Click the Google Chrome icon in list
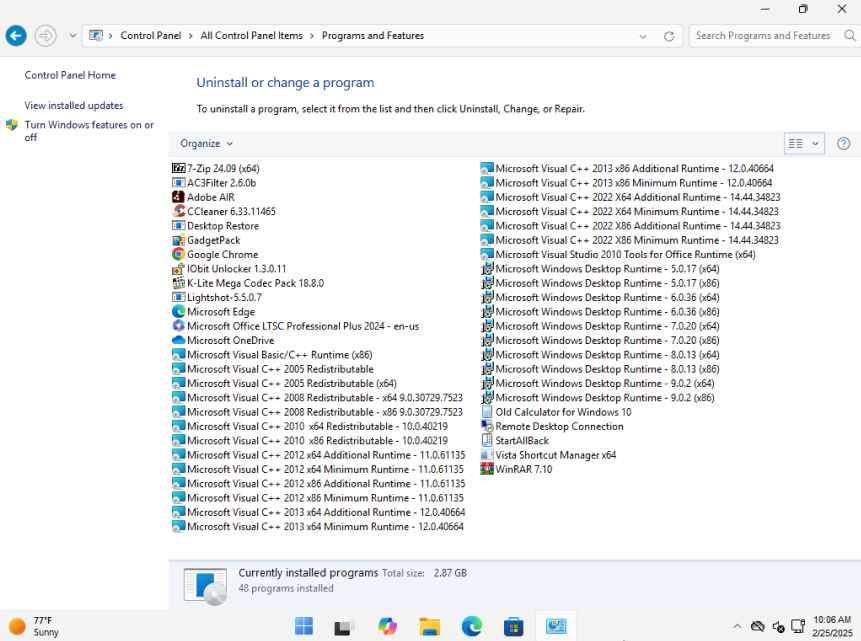 pyautogui.click(x=178, y=254)
